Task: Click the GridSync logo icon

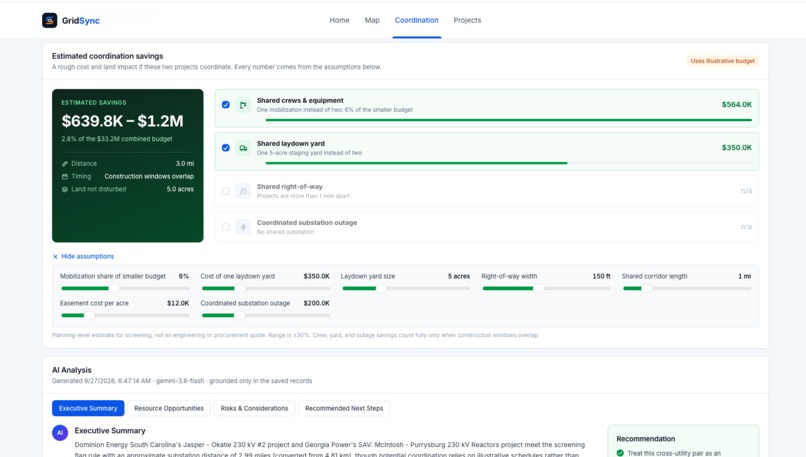Action: click(49, 21)
